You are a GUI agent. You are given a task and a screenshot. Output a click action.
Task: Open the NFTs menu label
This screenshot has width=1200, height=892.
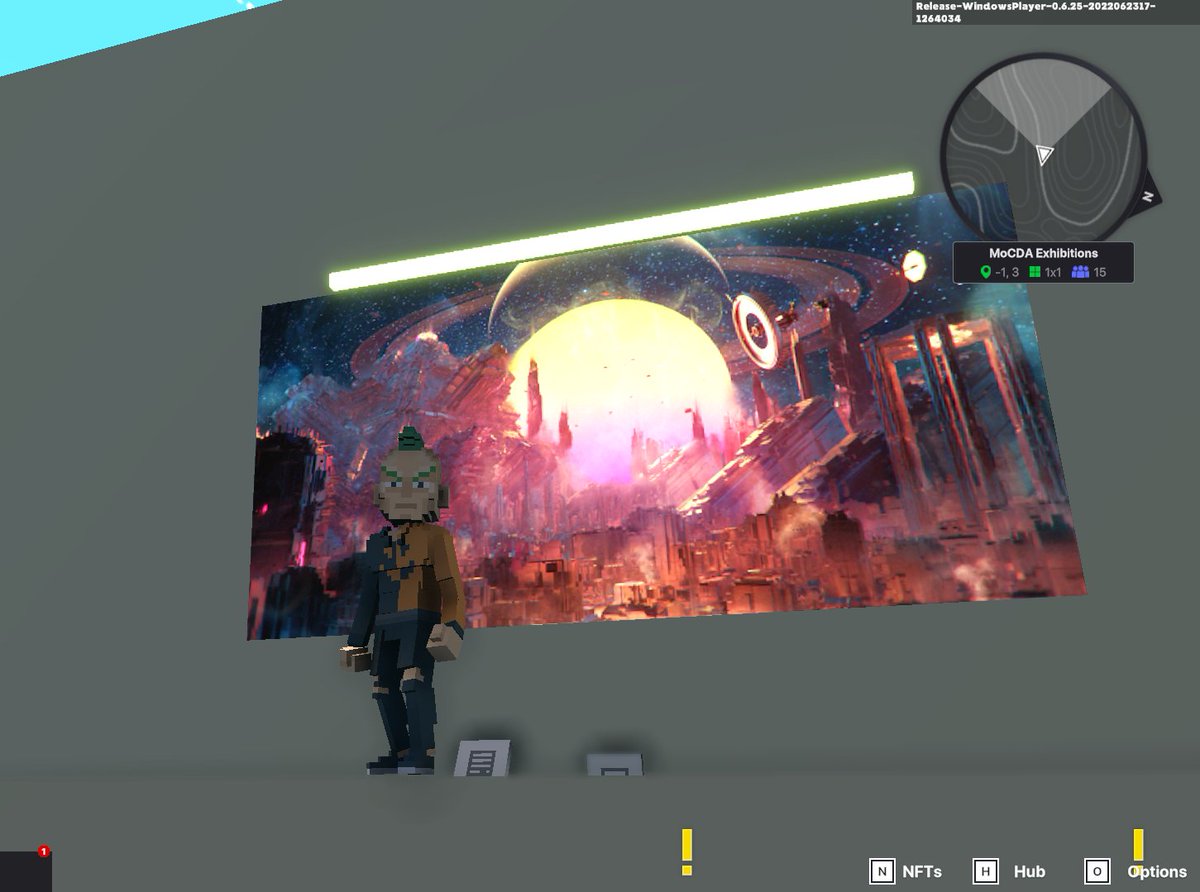[922, 871]
